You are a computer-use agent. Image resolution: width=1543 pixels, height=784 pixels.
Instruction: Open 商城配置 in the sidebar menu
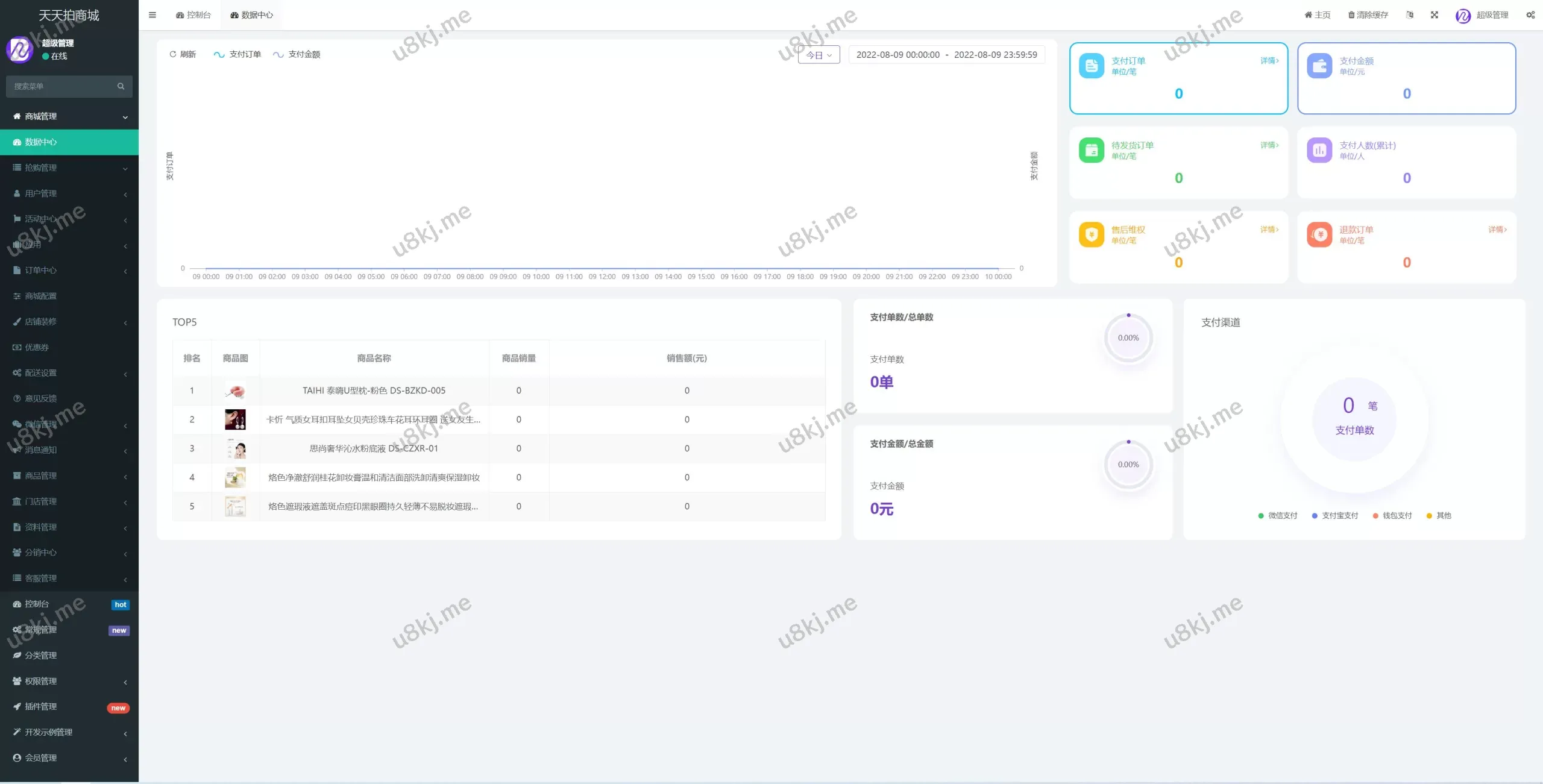point(41,296)
